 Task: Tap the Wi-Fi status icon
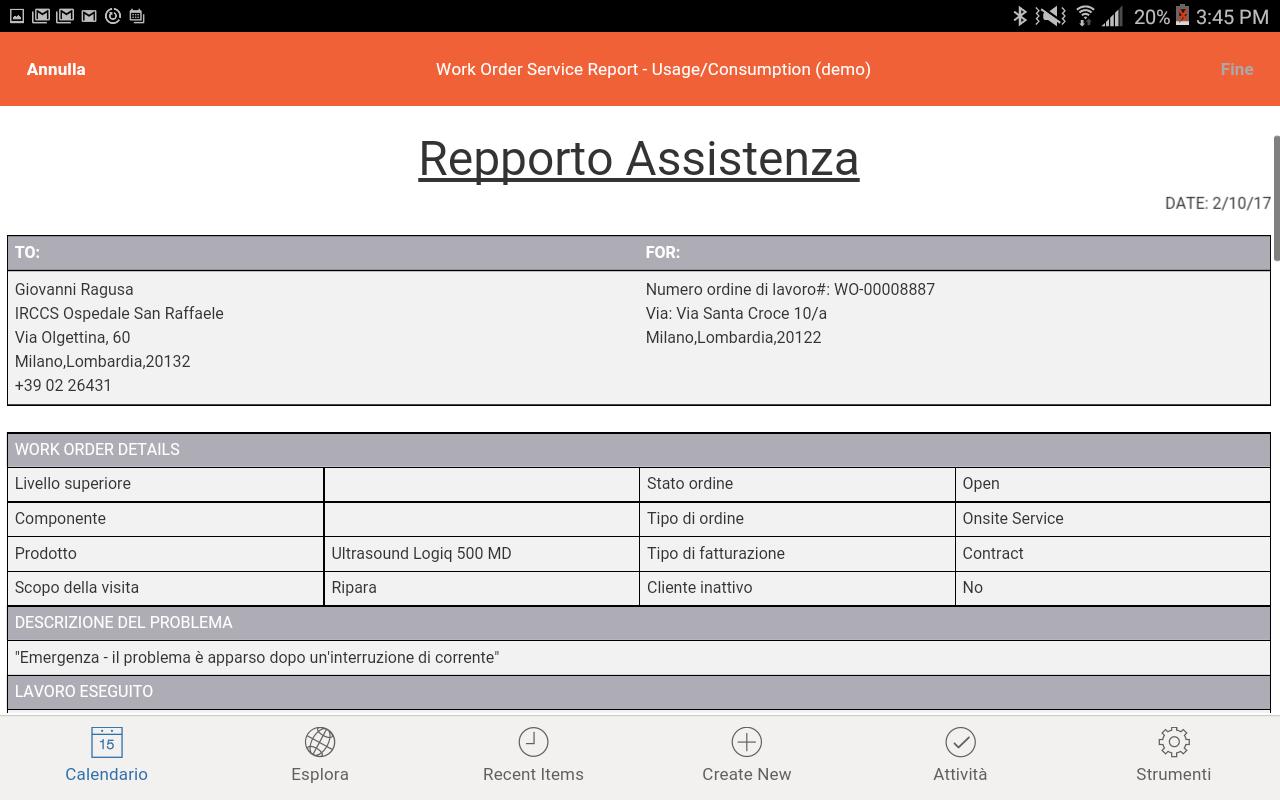point(1085,16)
